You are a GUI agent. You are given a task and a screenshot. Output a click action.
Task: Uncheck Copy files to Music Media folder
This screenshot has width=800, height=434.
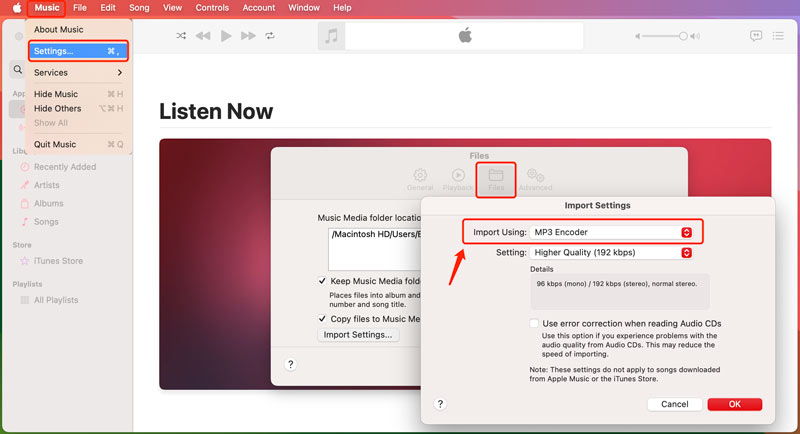tap(322, 318)
